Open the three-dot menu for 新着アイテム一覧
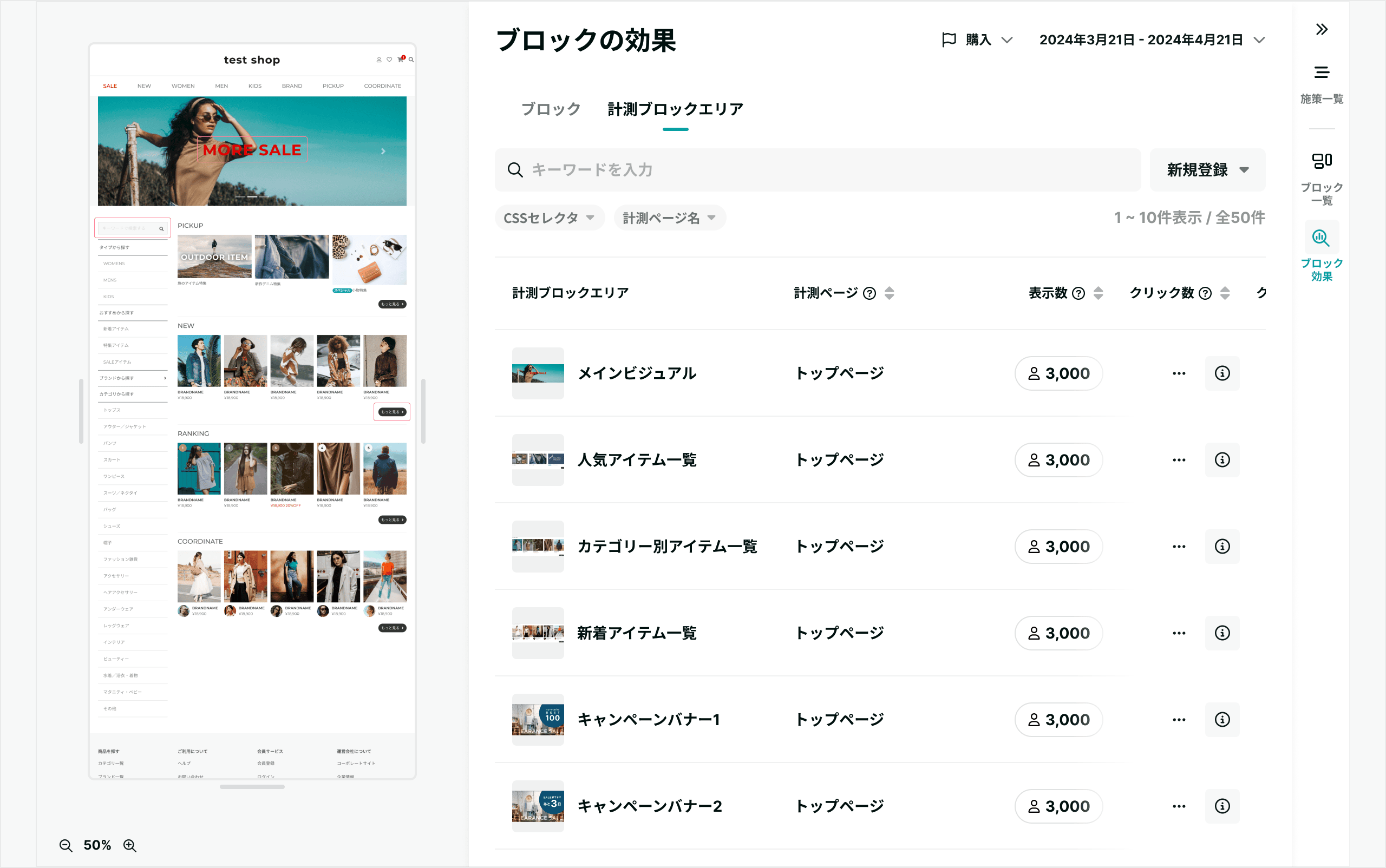Viewport: 1386px width, 868px height. coord(1179,633)
